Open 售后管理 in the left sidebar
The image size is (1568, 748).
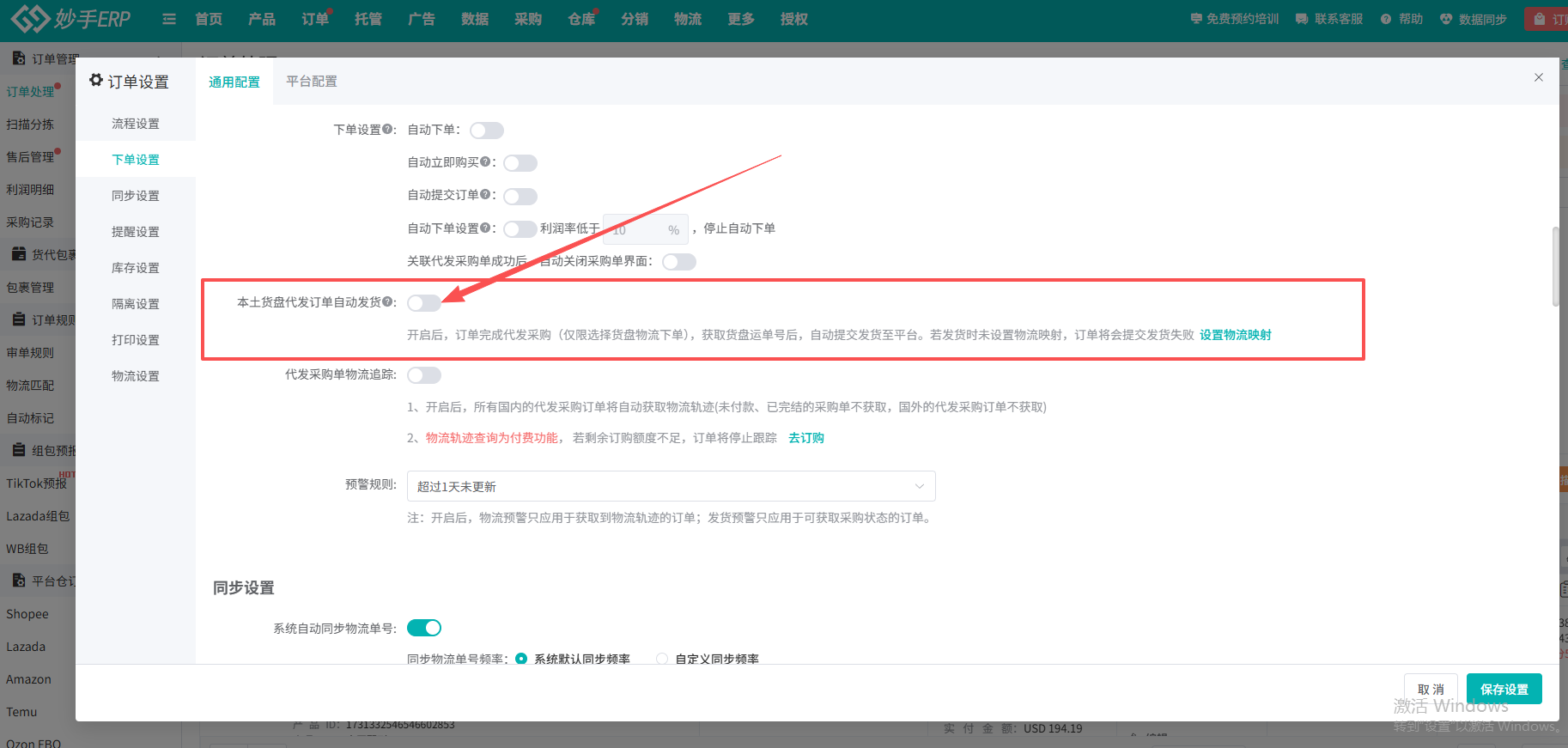tap(31, 157)
